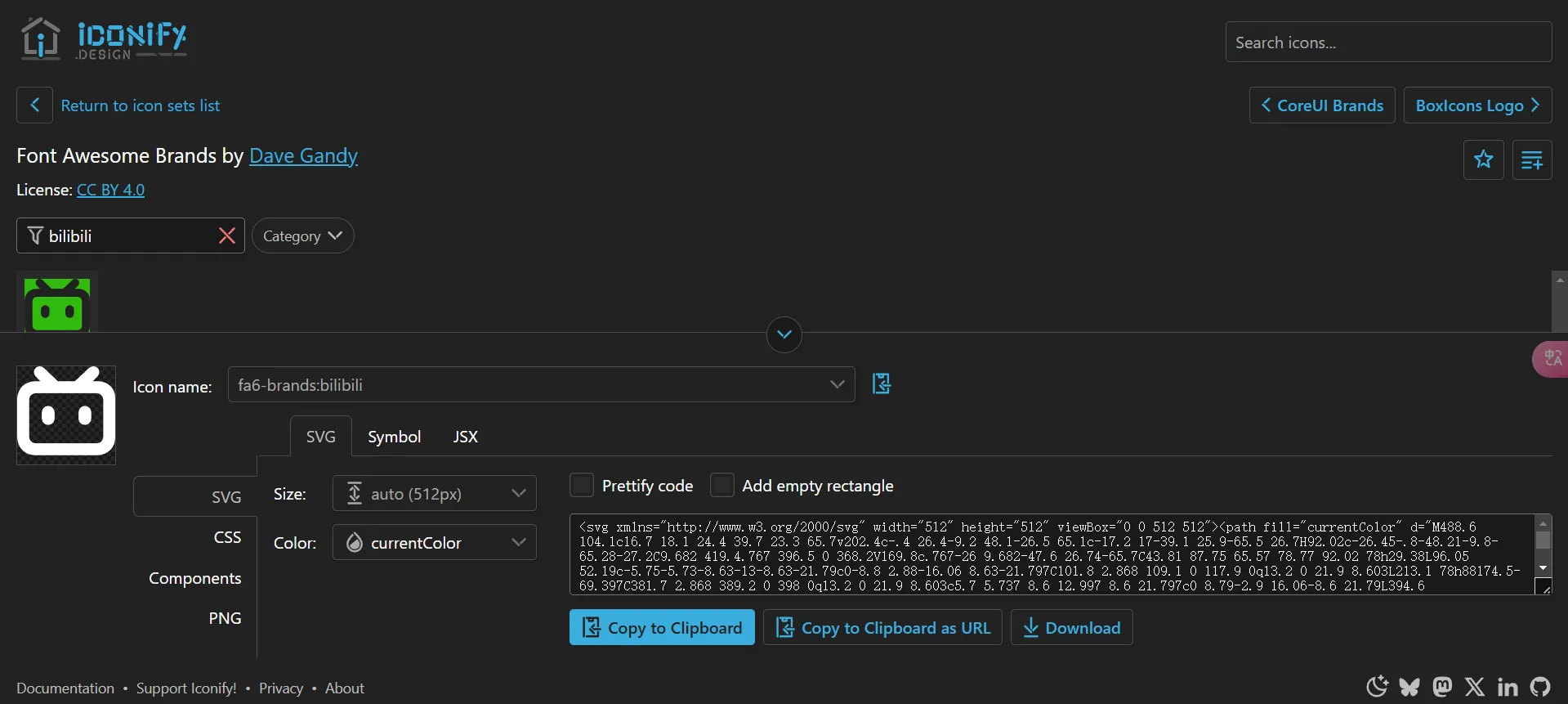The height and width of the screenshot is (704, 1568).
Task: Select Components in the side format list
Action: (195, 578)
